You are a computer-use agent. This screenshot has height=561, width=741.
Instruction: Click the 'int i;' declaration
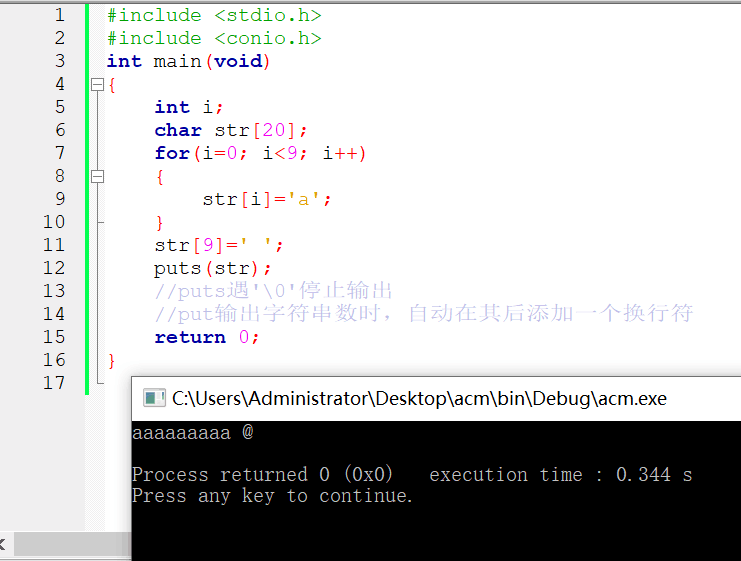[189, 107]
